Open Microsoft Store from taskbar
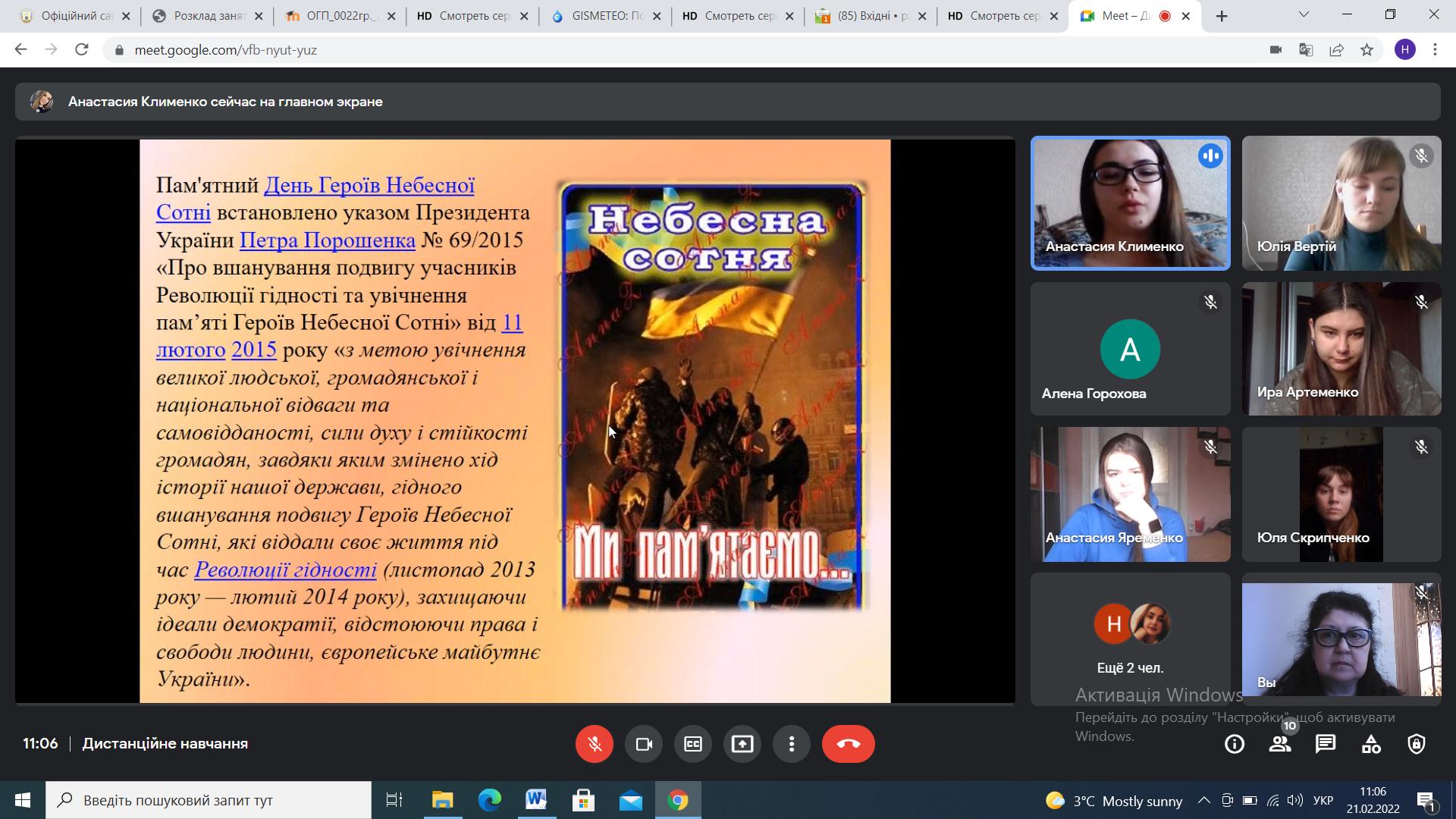 [583, 800]
